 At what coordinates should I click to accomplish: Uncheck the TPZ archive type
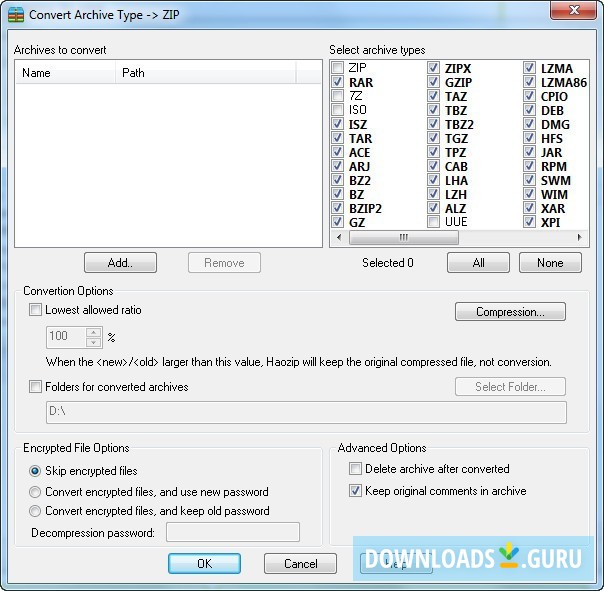tap(433, 152)
